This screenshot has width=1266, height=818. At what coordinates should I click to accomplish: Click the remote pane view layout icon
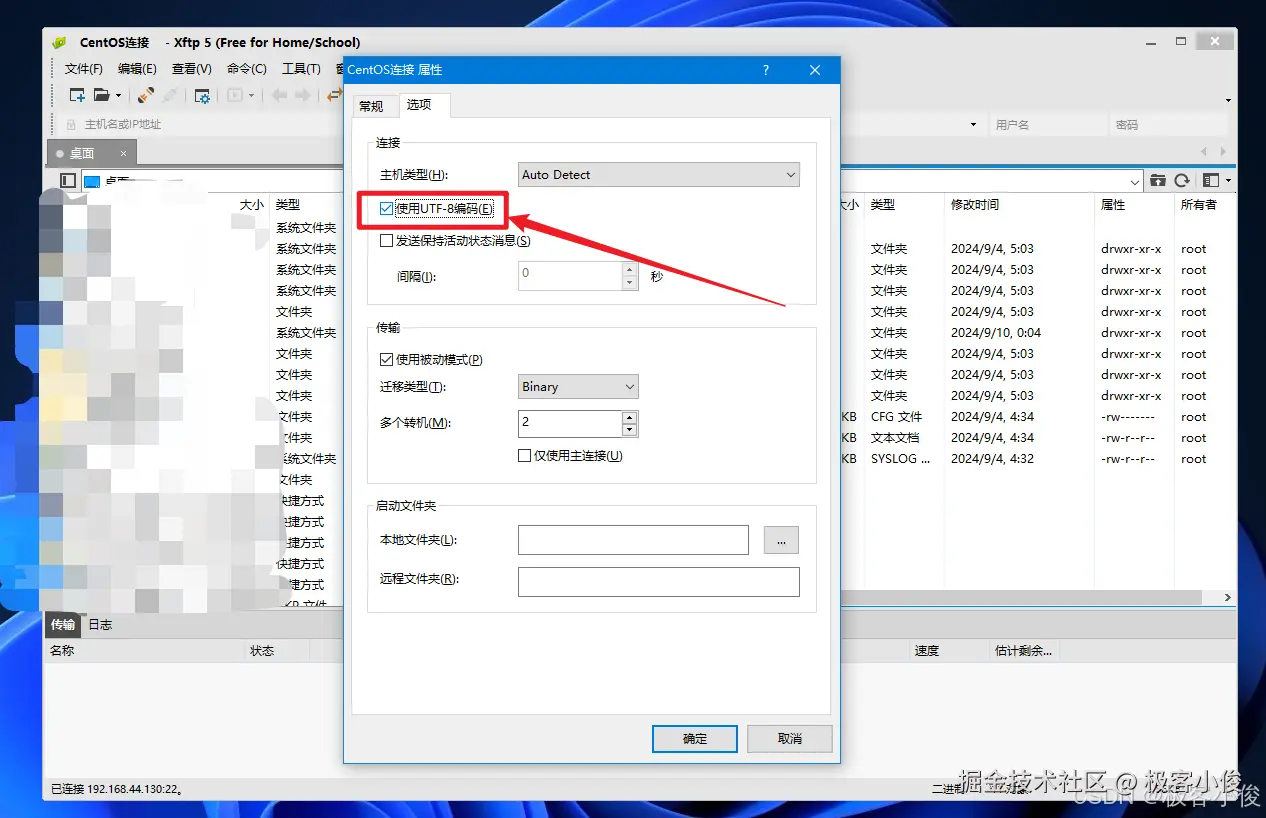[1211, 180]
